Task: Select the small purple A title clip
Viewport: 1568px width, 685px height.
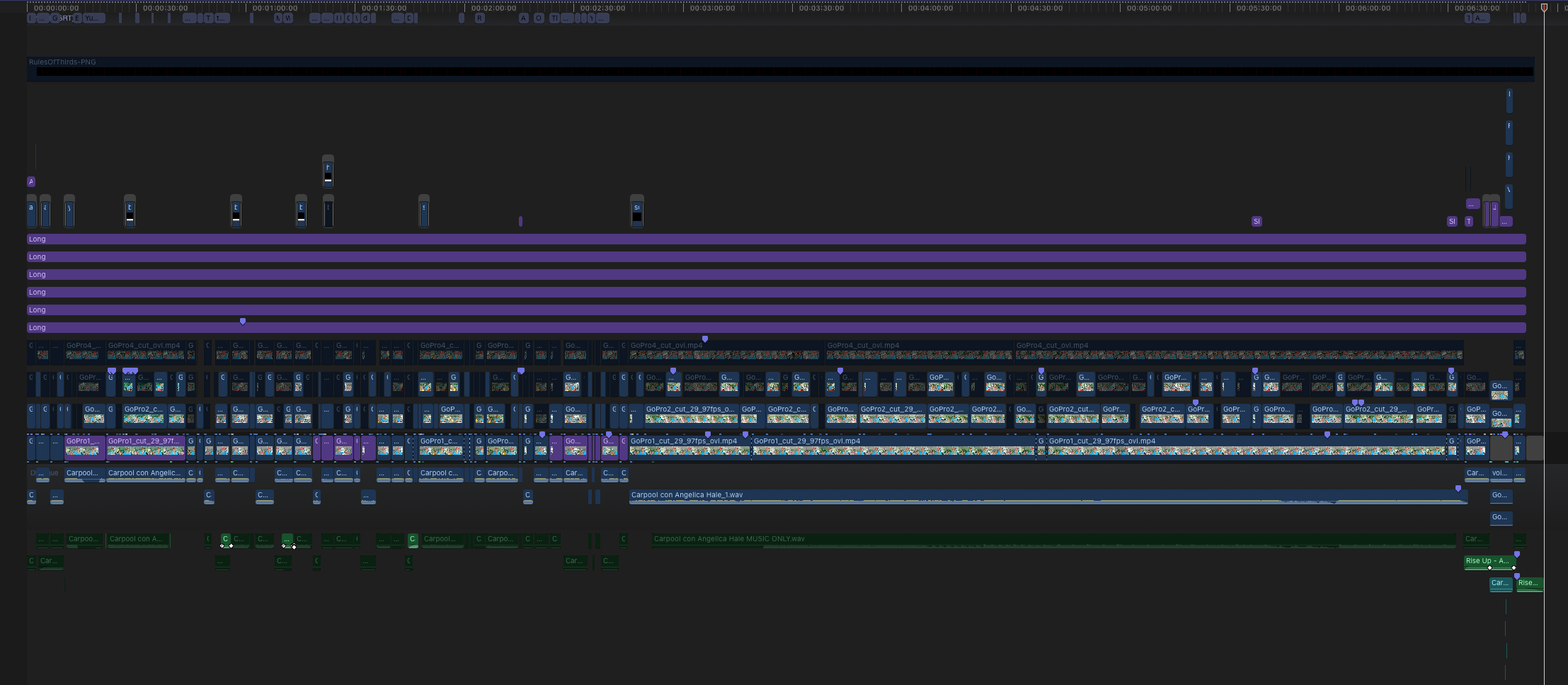Action: (31, 182)
